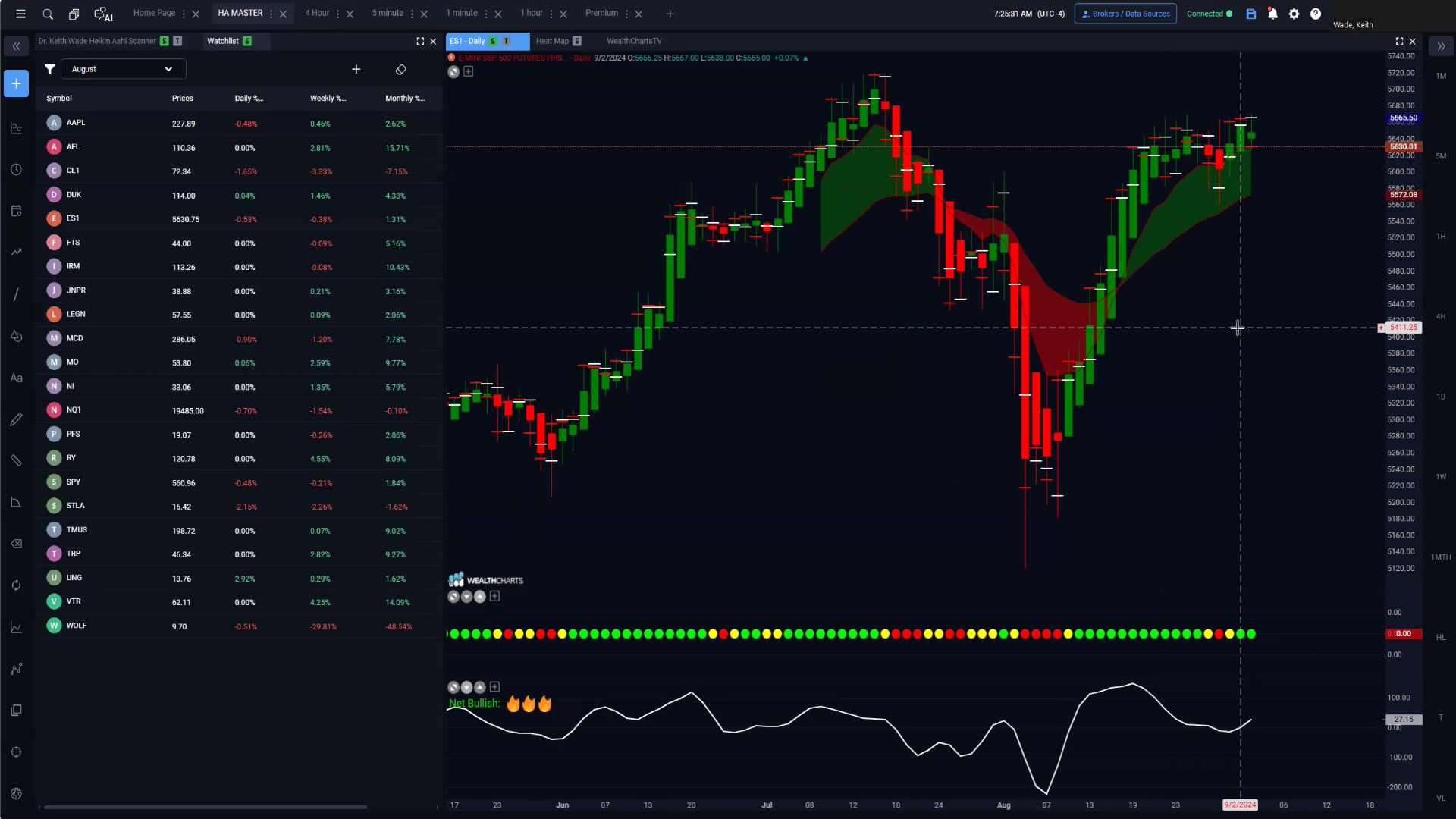Click the filter funnel icon in Watchlist
This screenshot has width=1456, height=819.
tap(49, 69)
